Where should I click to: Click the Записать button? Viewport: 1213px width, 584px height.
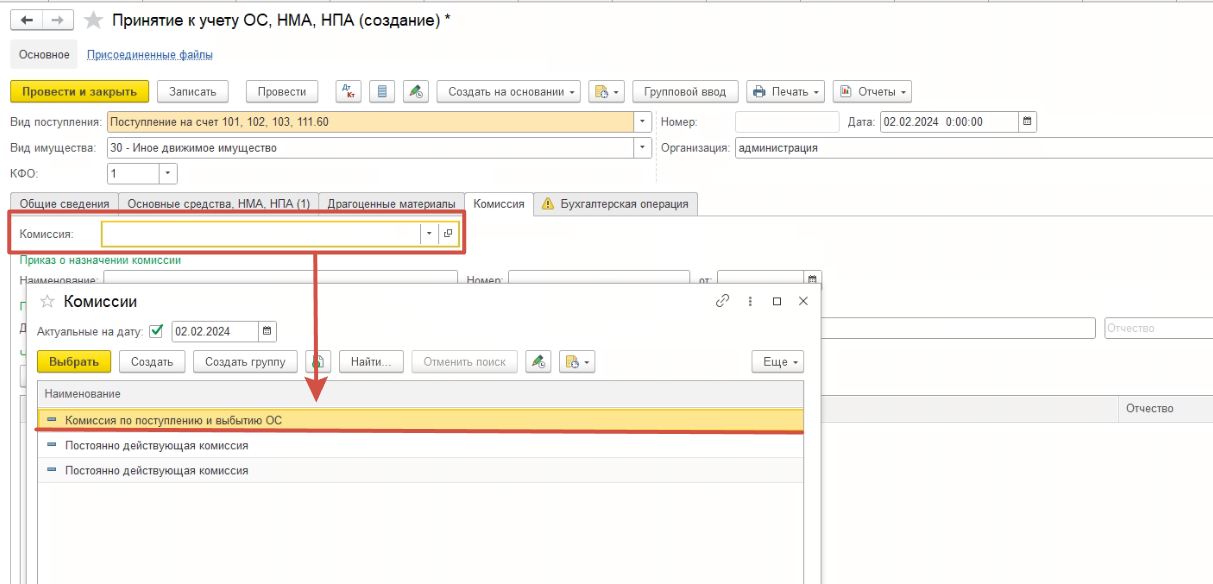click(x=193, y=92)
